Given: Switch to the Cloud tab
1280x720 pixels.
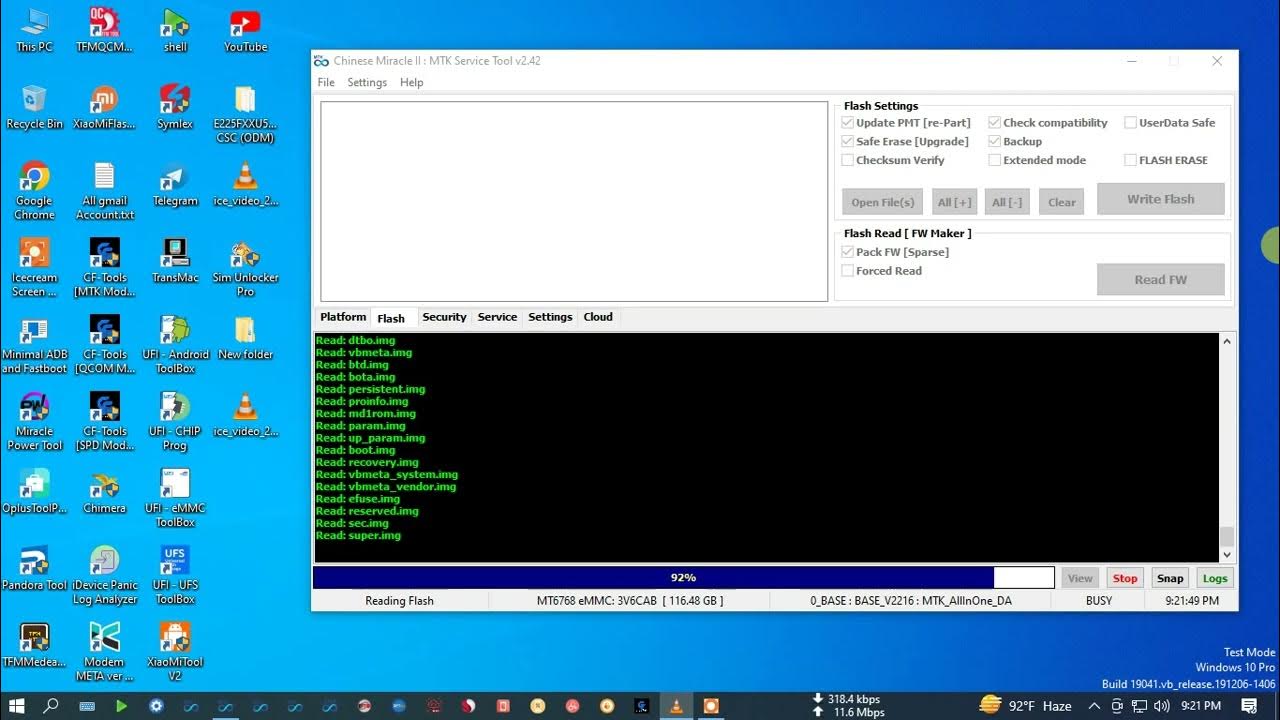Looking at the screenshot, I should 598,317.
